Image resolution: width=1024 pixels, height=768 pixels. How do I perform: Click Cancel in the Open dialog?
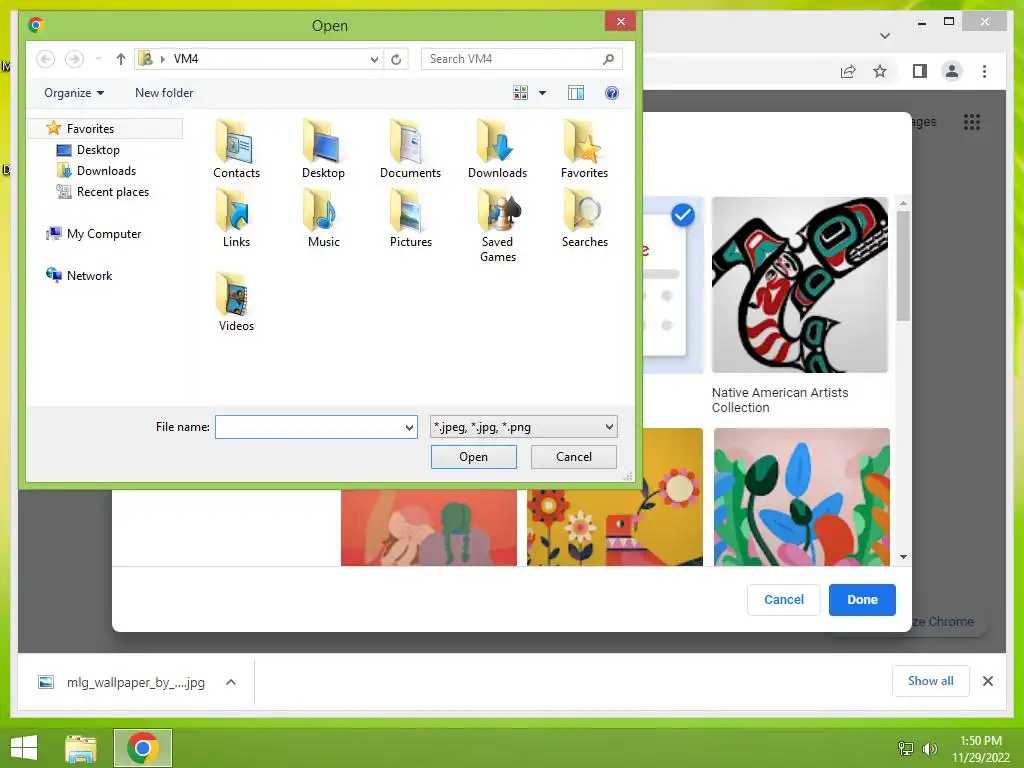[x=573, y=457]
